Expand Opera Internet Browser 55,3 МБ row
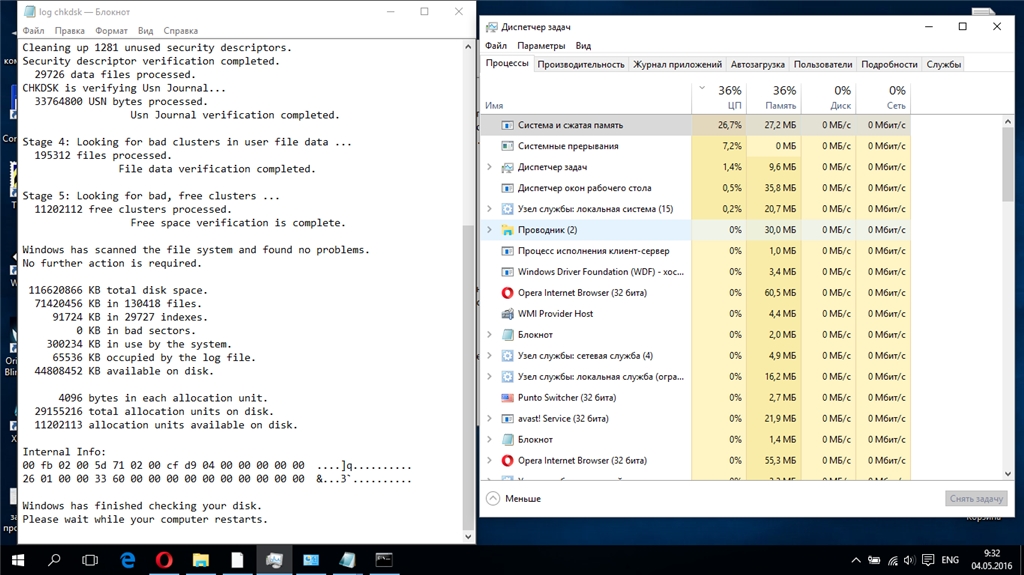Image resolution: width=1024 pixels, height=575 pixels. [489, 460]
